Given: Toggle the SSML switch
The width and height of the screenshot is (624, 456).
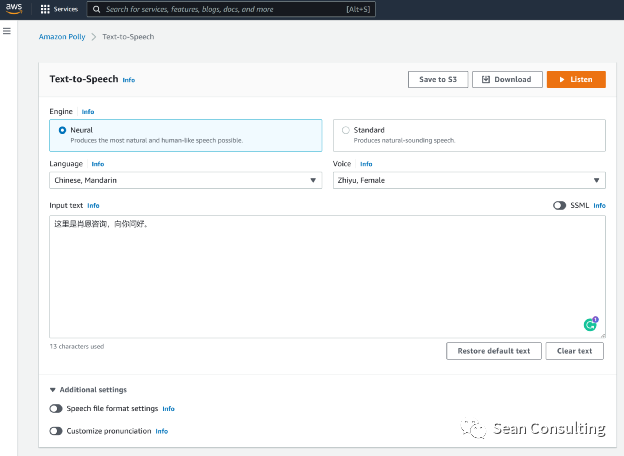Looking at the screenshot, I should [559, 205].
